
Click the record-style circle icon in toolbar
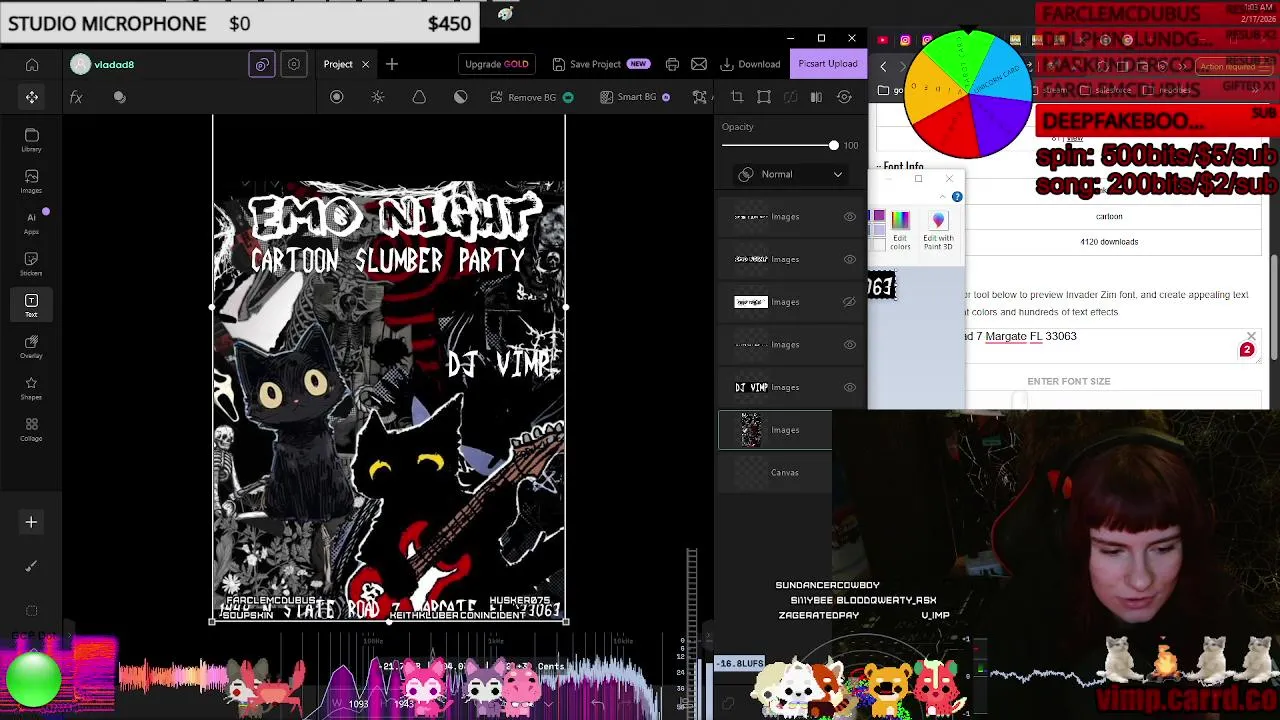[x=336, y=97]
